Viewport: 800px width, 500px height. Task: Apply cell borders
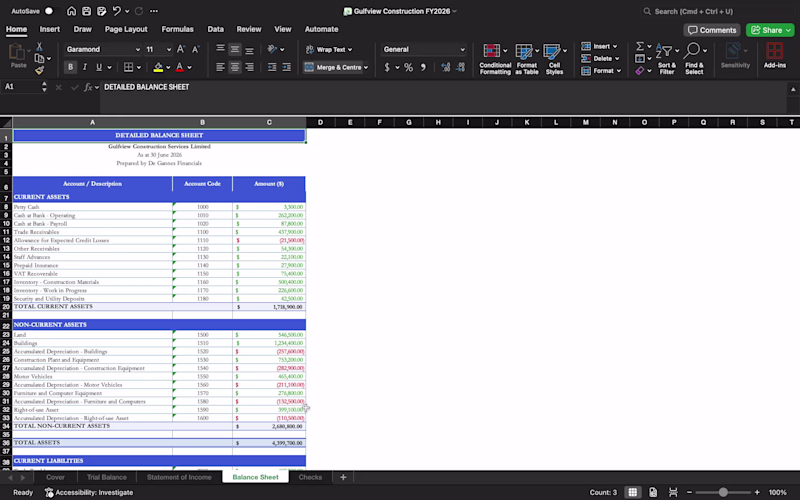tap(129, 67)
